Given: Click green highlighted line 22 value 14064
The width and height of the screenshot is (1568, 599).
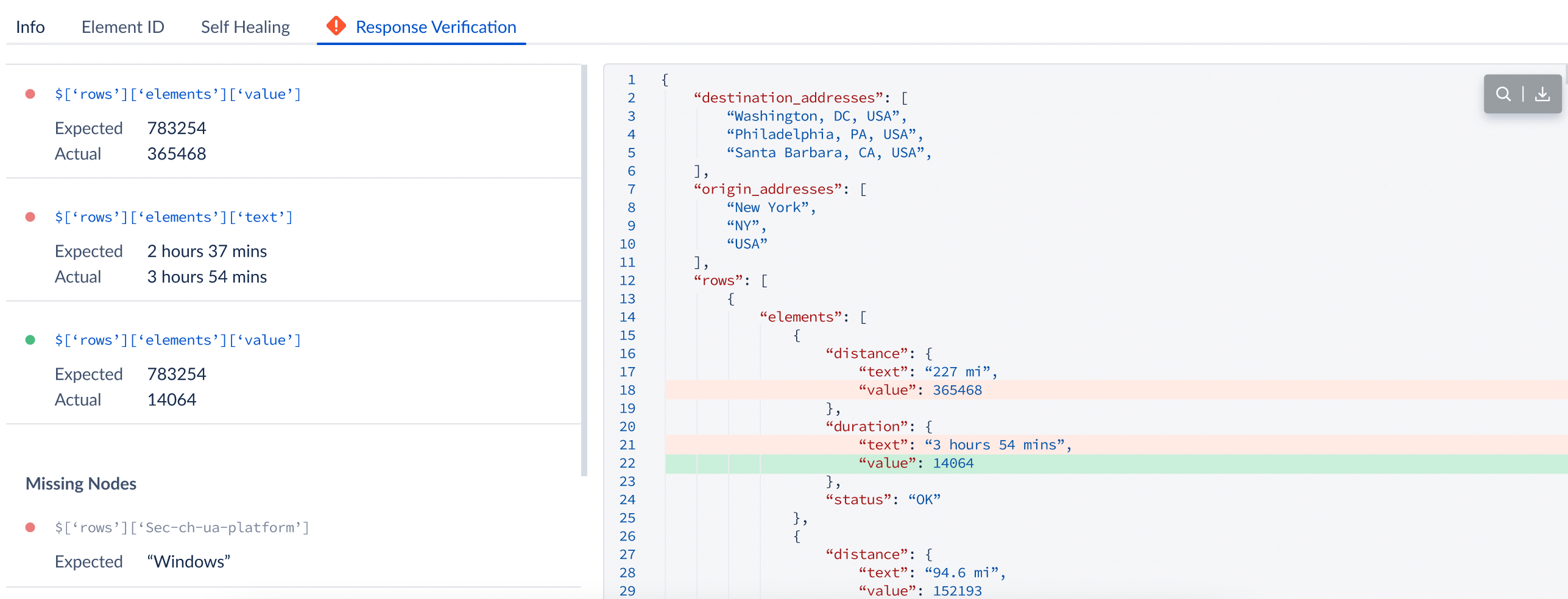Looking at the screenshot, I should point(953,463).
